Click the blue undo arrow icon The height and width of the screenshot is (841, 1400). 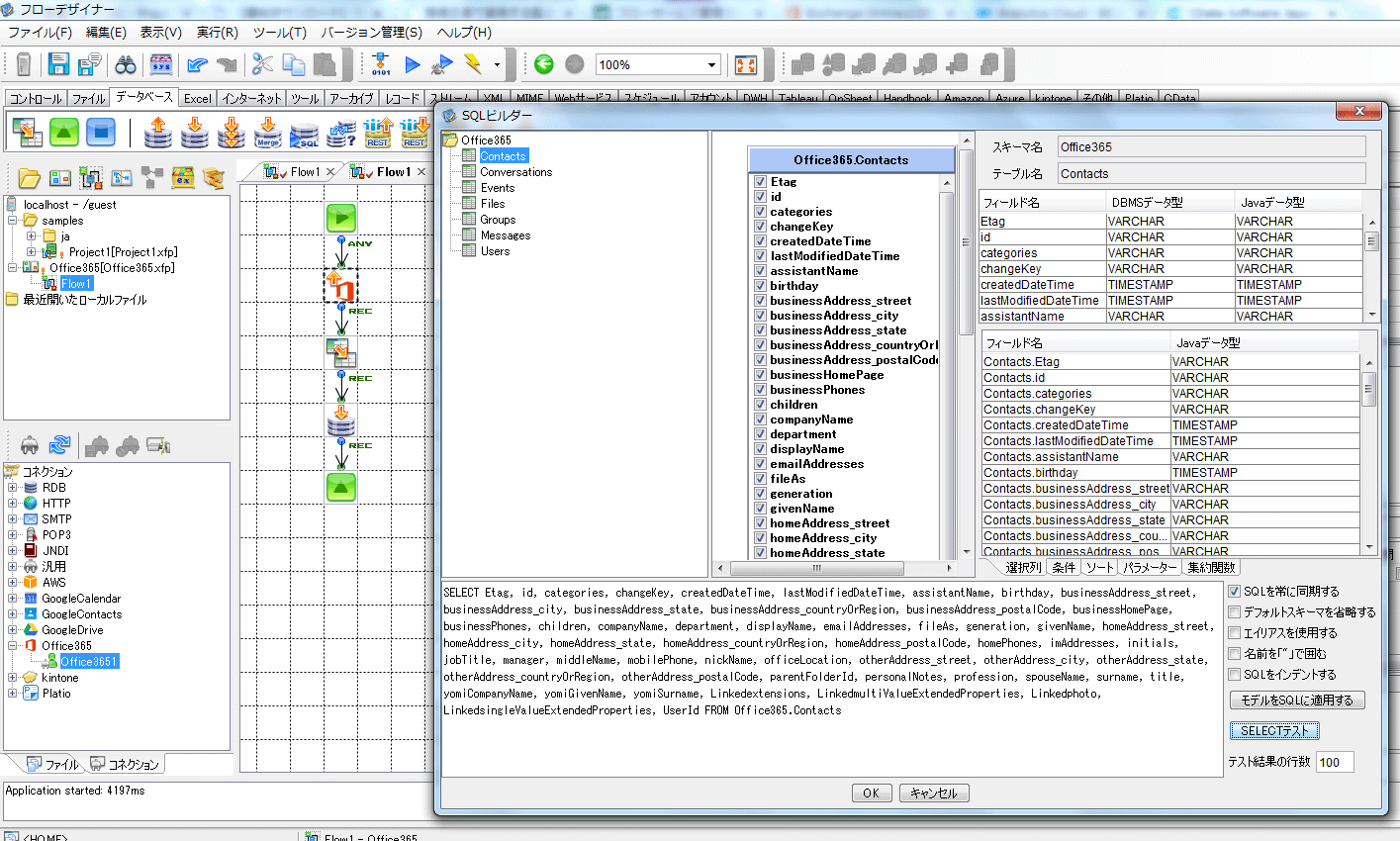click(x=197, y=65)
